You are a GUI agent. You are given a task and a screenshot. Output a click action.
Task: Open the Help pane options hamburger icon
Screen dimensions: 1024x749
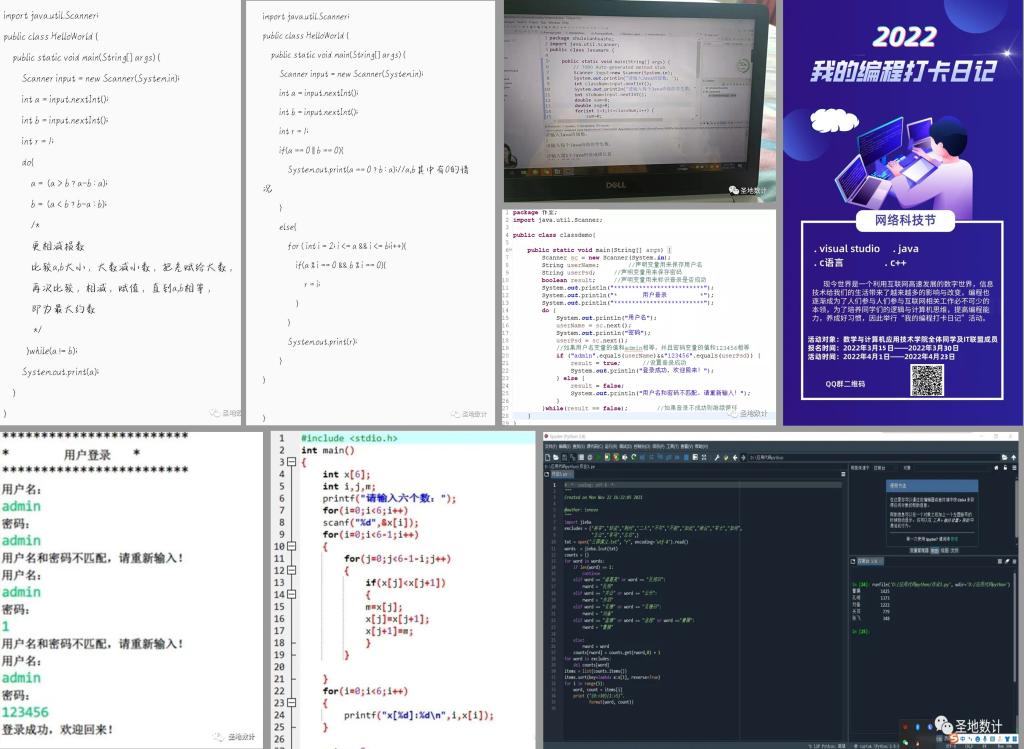tap(1014, 468)
